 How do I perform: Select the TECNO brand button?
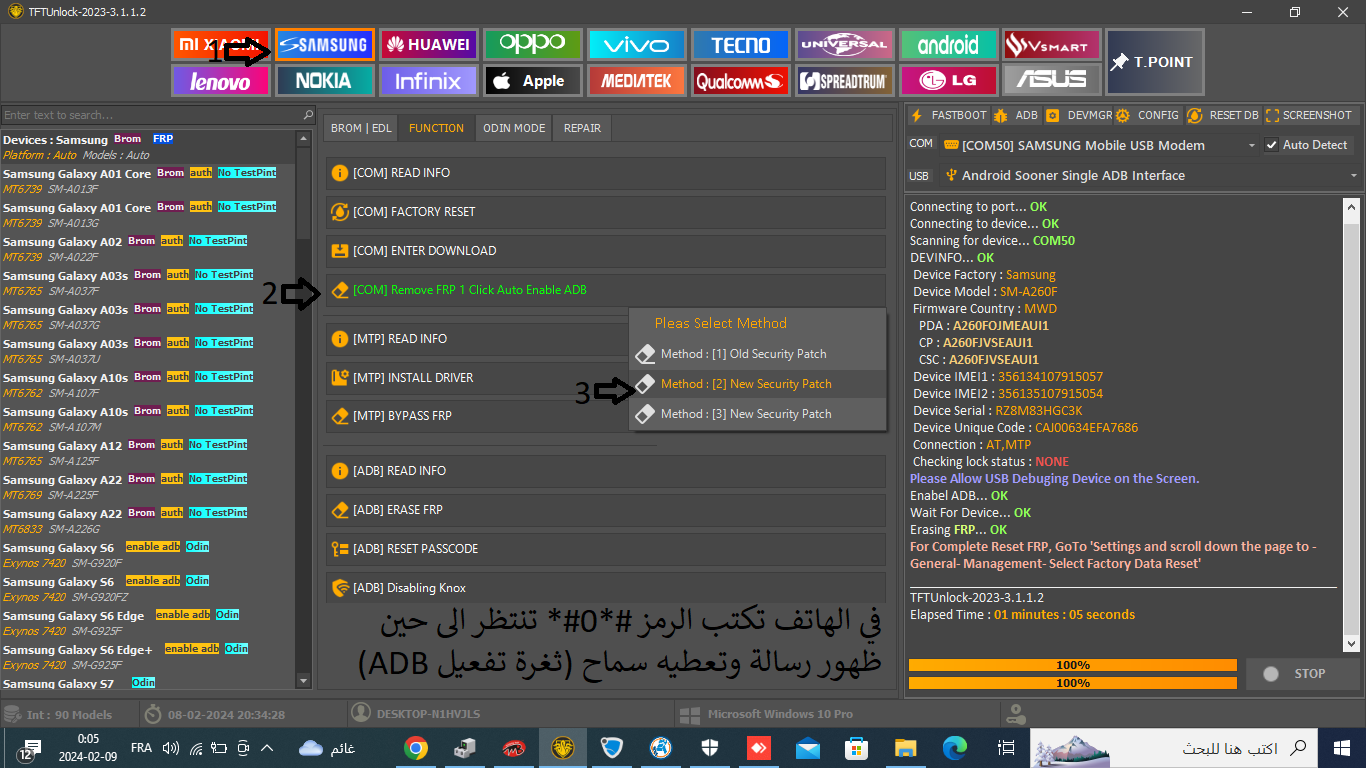pyautogui.click(x=740, y=45)
